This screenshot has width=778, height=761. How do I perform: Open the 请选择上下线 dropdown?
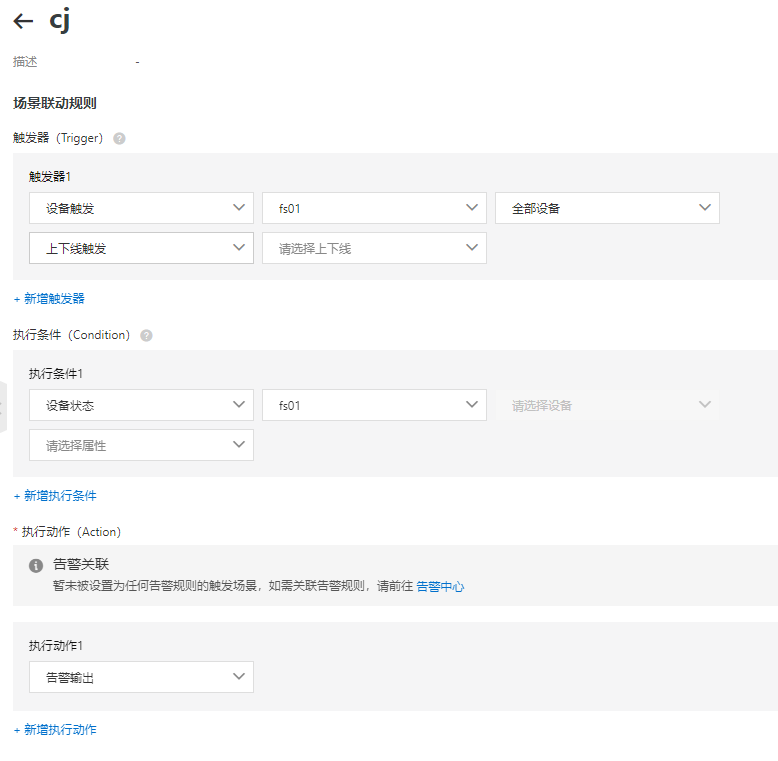click(x=374, y=248)
